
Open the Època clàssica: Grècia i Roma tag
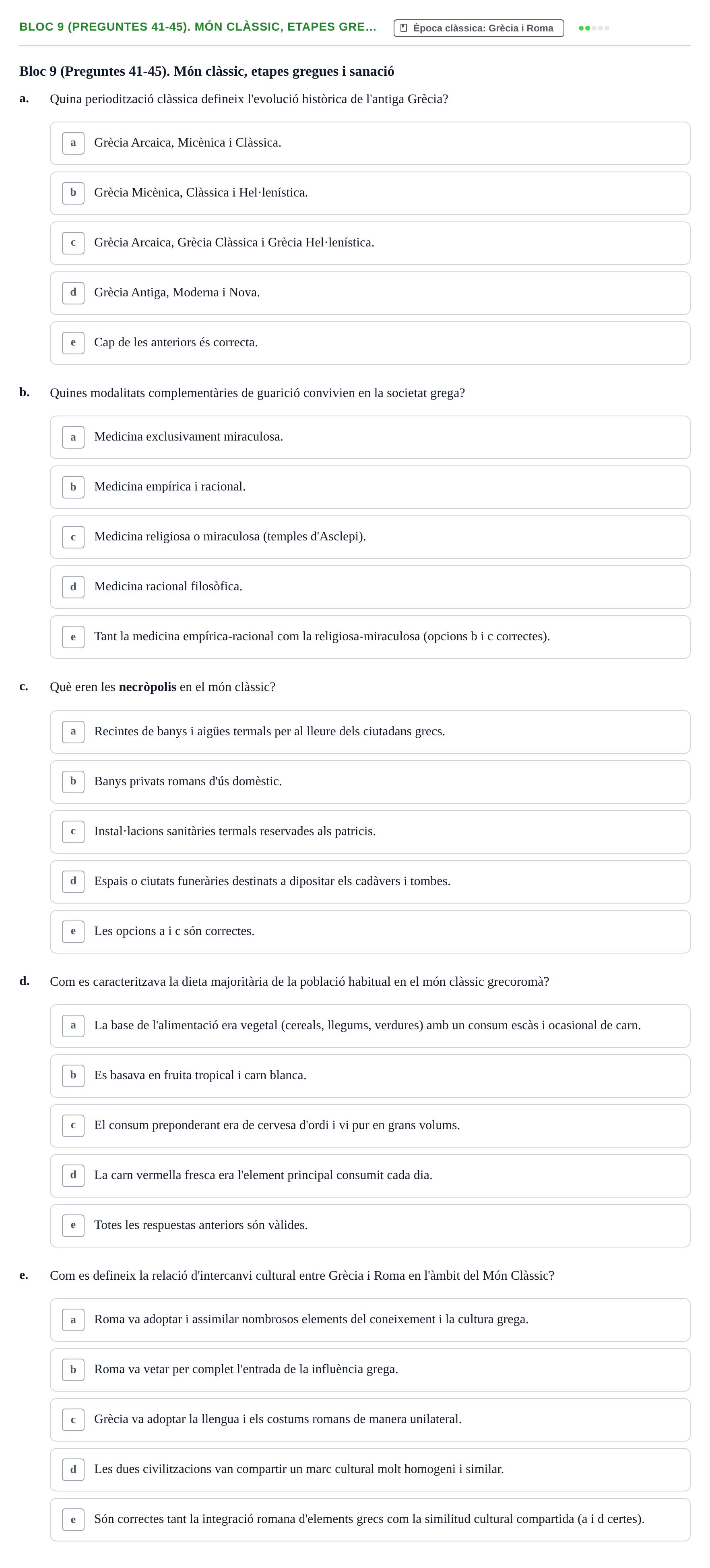pyautogui.click(x=478, y=28)
